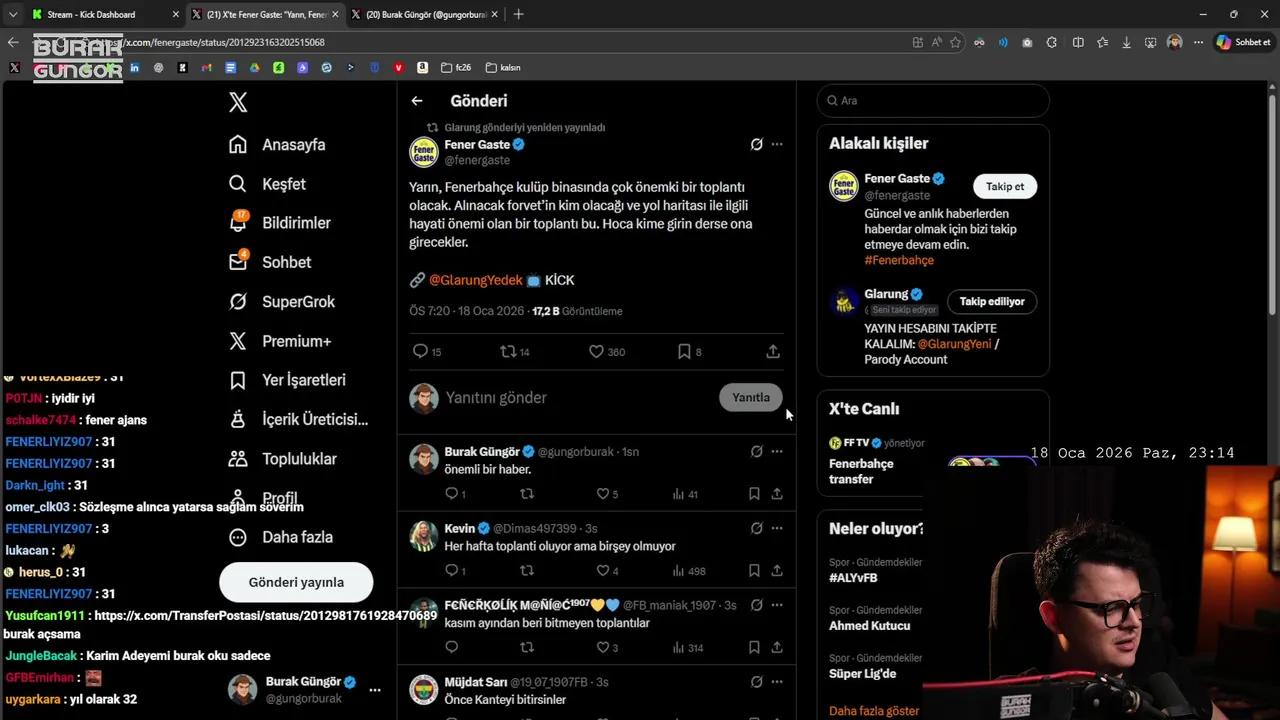Click Takip ediliyor button for Glarung
This screenshot has width=1280, height=720.
(992, 302)
